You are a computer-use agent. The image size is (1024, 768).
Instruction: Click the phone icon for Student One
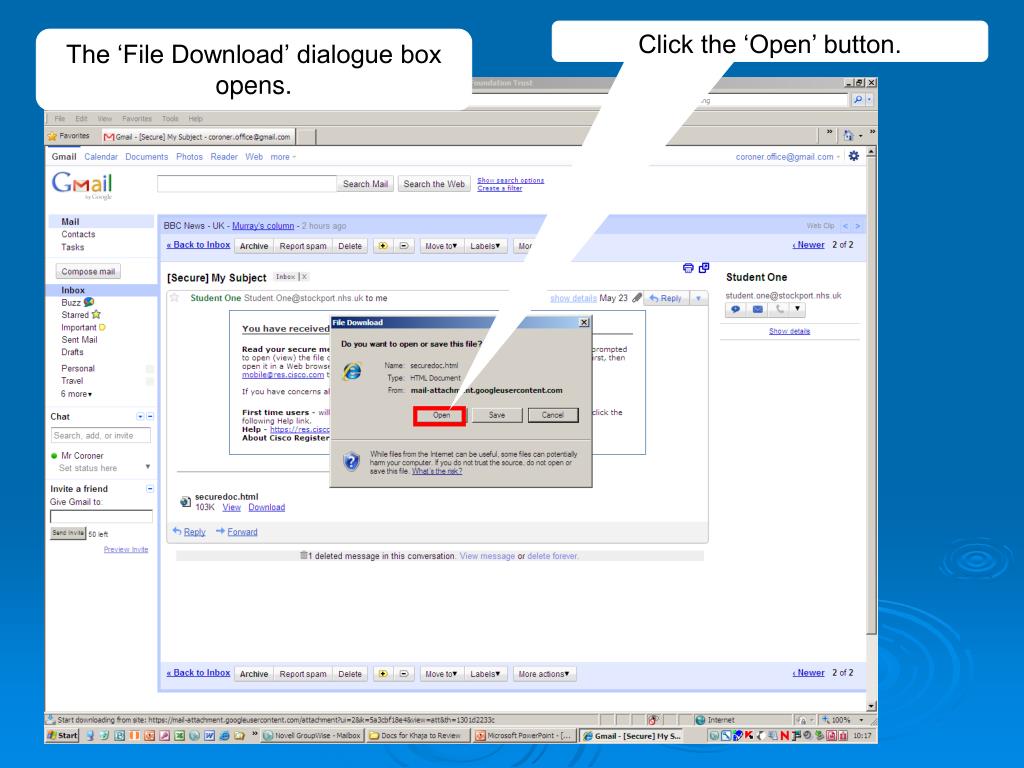(x=779, y=310)
